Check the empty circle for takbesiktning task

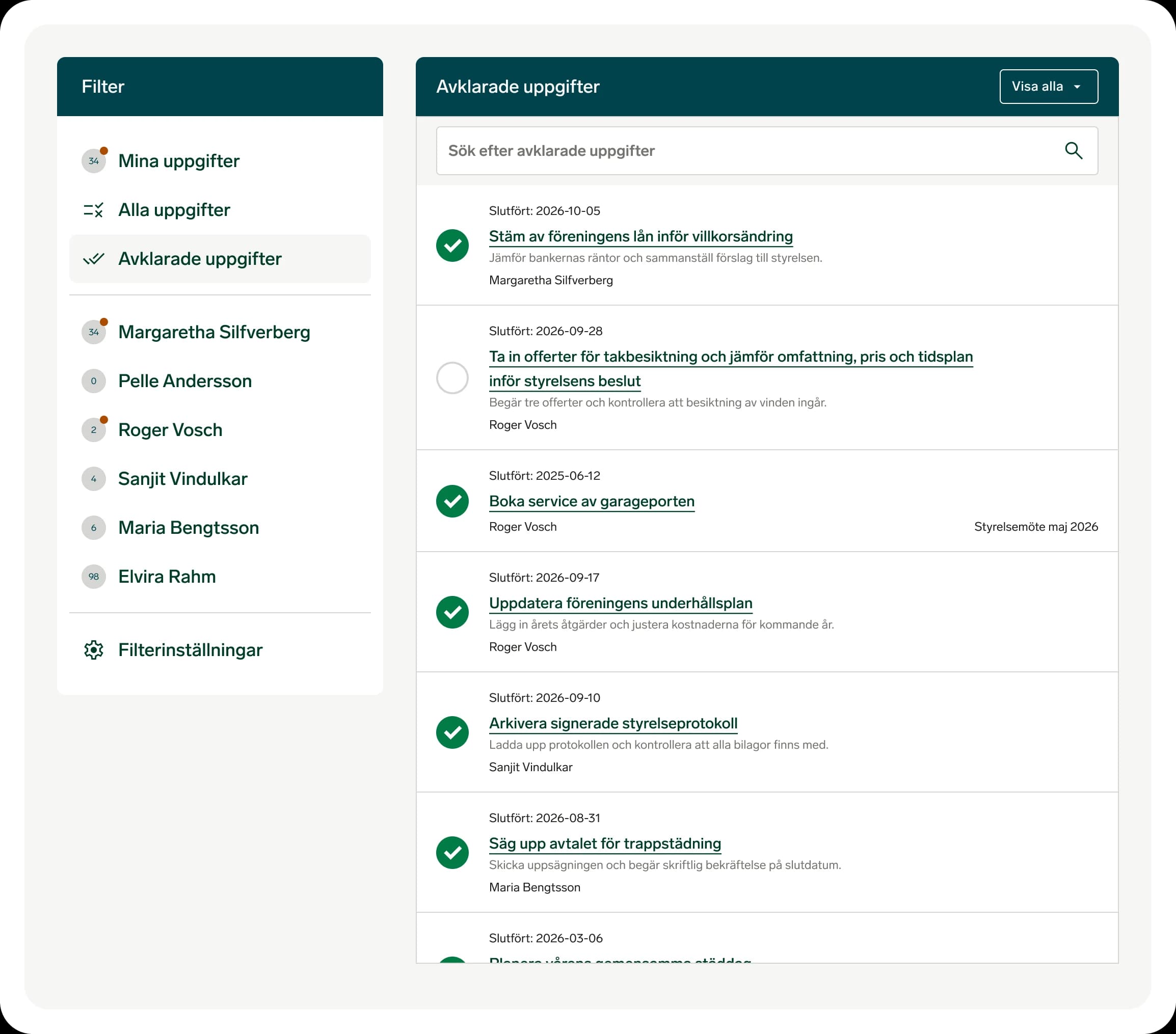452,378
